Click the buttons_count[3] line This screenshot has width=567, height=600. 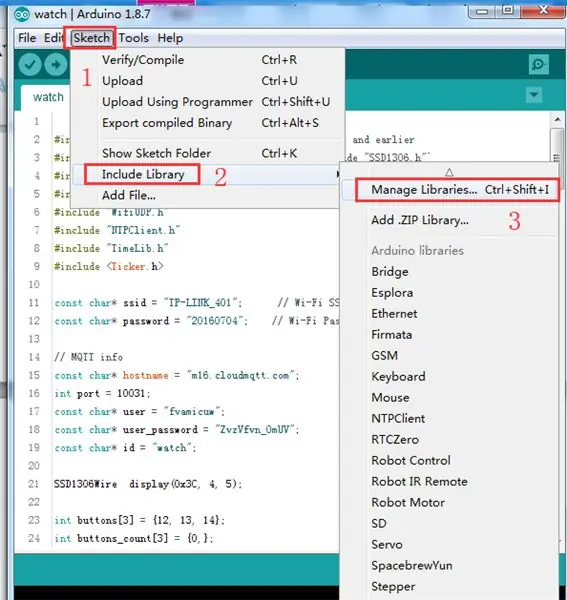pos(134,538)
